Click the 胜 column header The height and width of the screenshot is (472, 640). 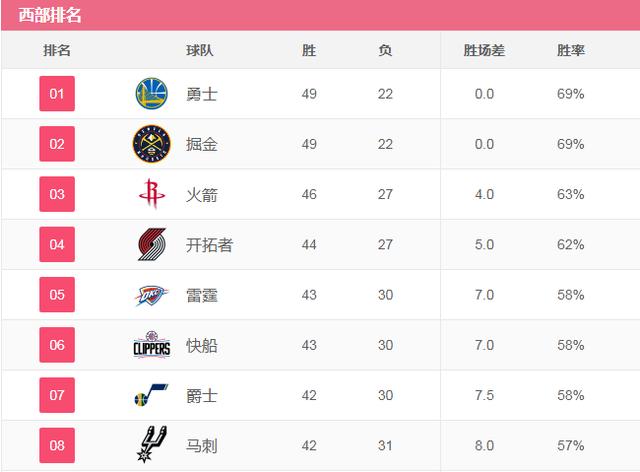coord(309,51)
